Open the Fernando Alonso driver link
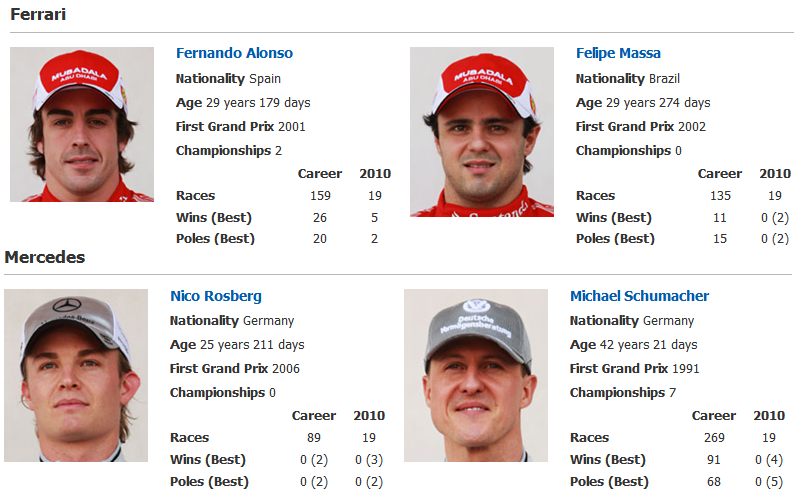The width and height of the screenshot is (794, 499). click(234, 53)
